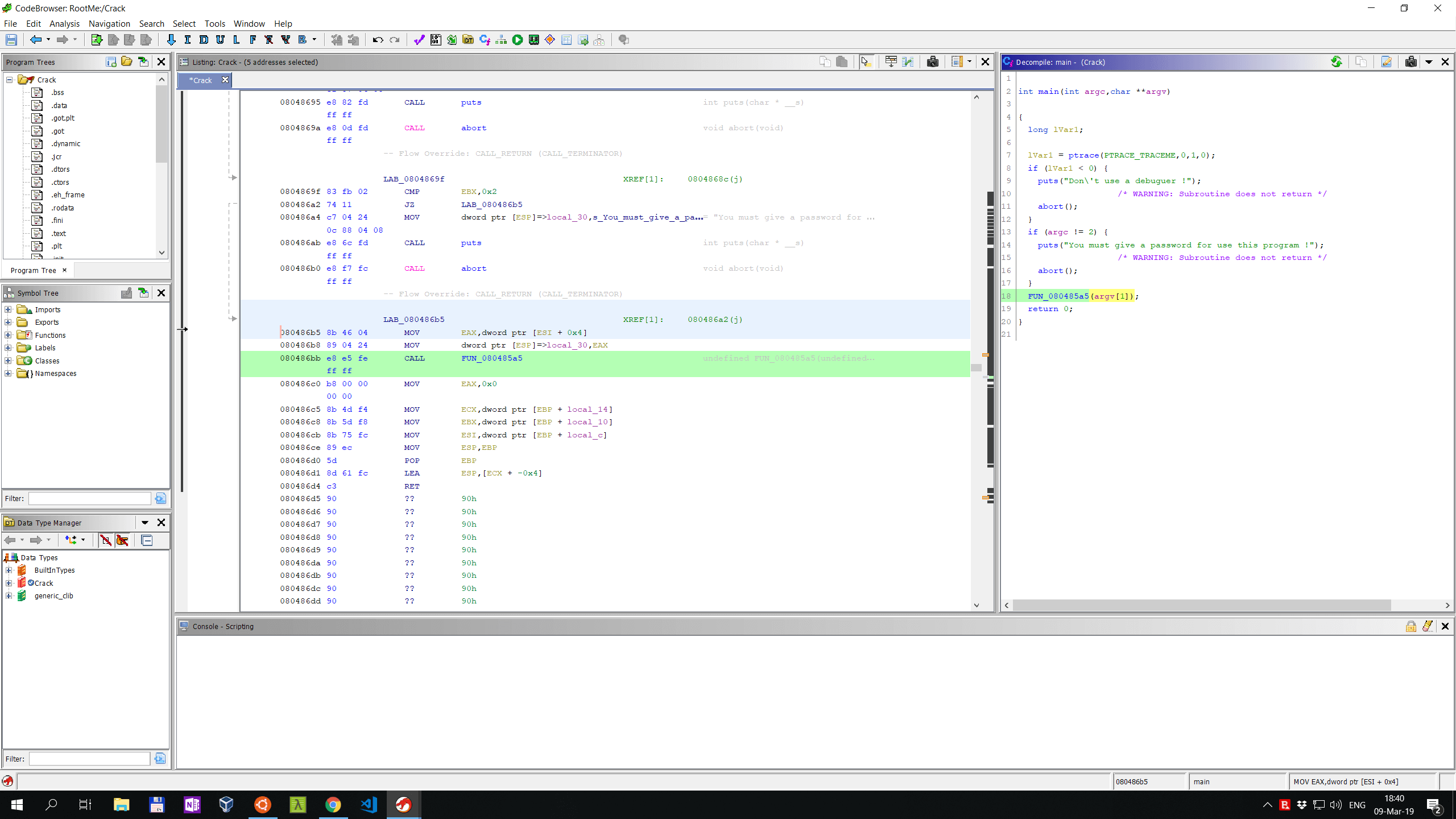Click FUN_080485a5 call in decompiler

coord(1057,296)
